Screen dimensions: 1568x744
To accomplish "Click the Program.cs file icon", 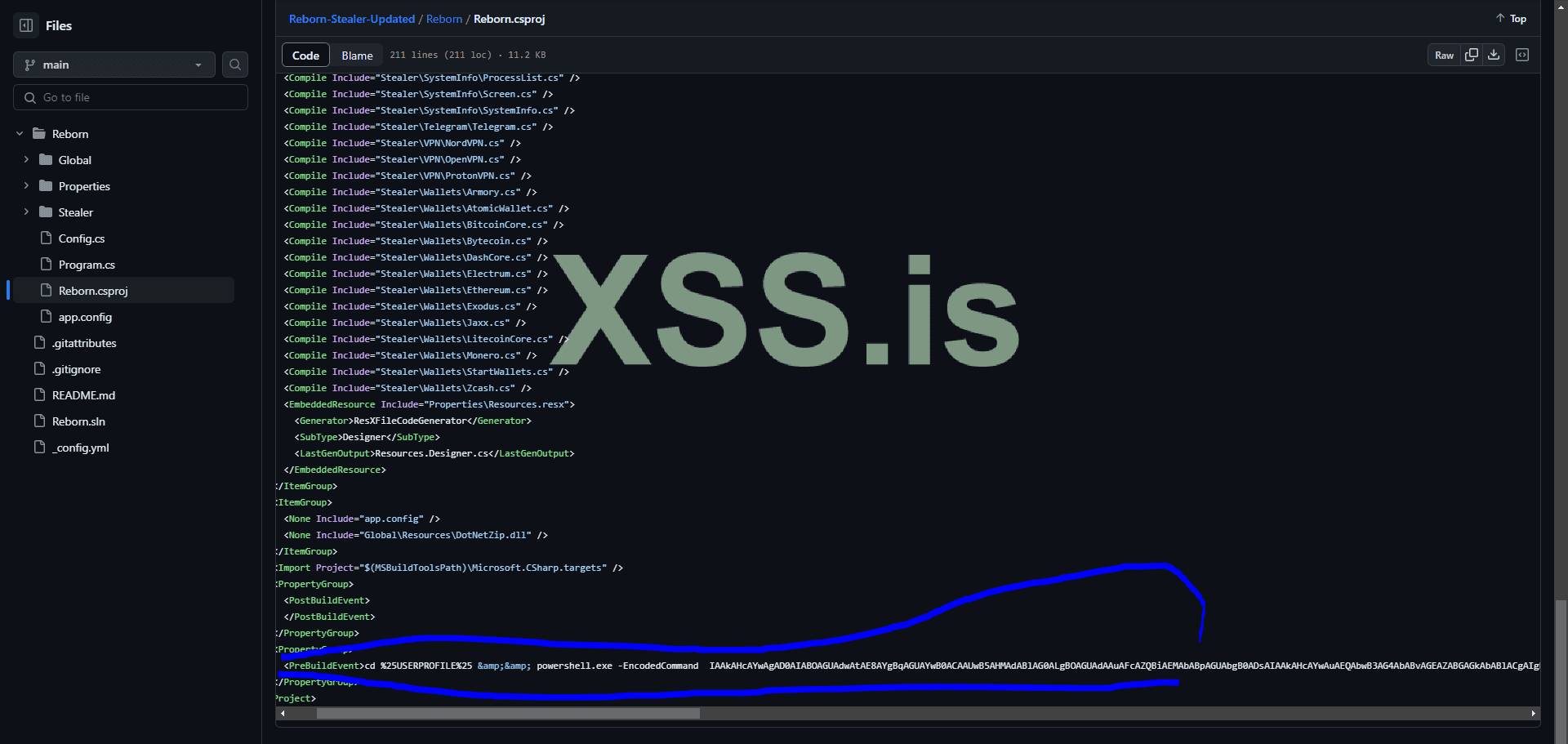I will coord(46,264).
